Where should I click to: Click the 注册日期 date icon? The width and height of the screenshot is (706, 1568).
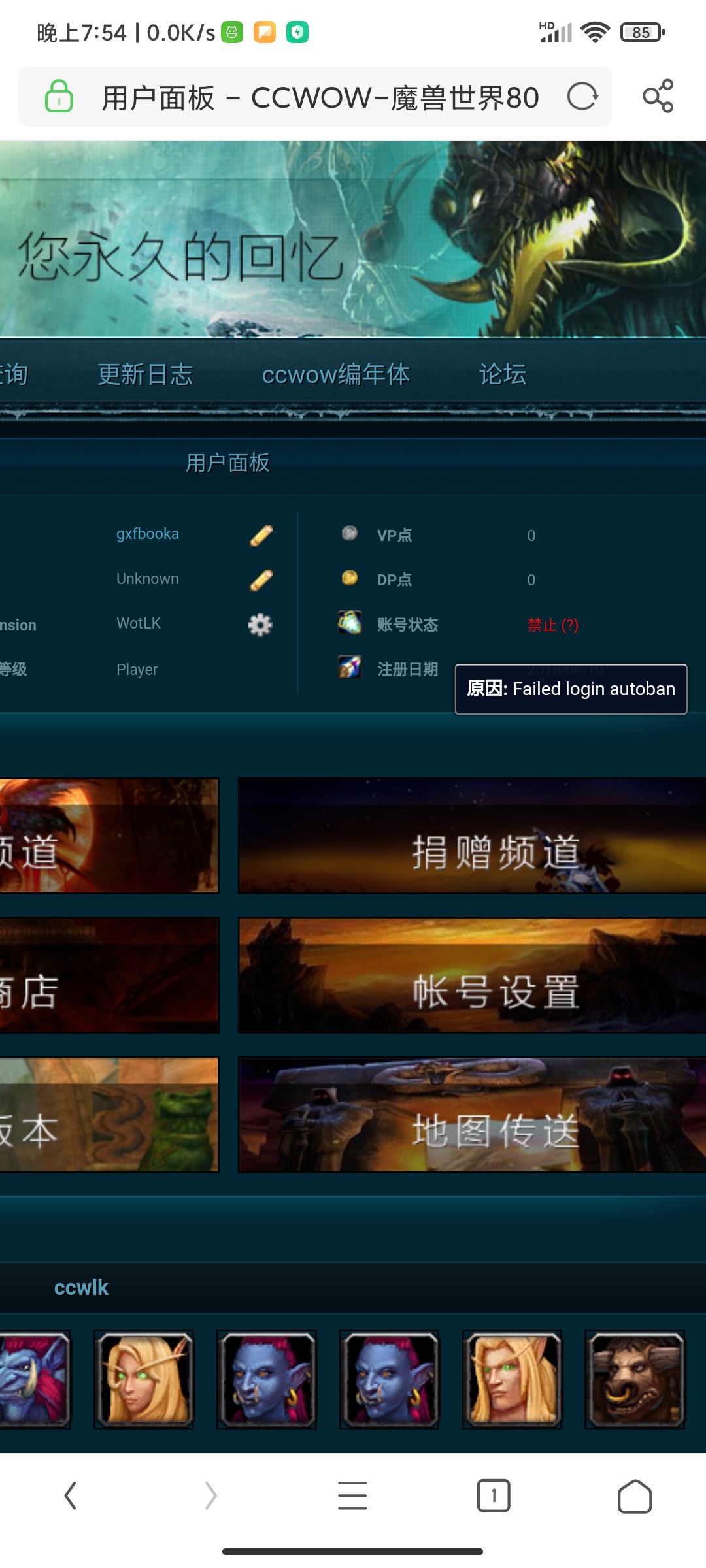pos(350,667)
